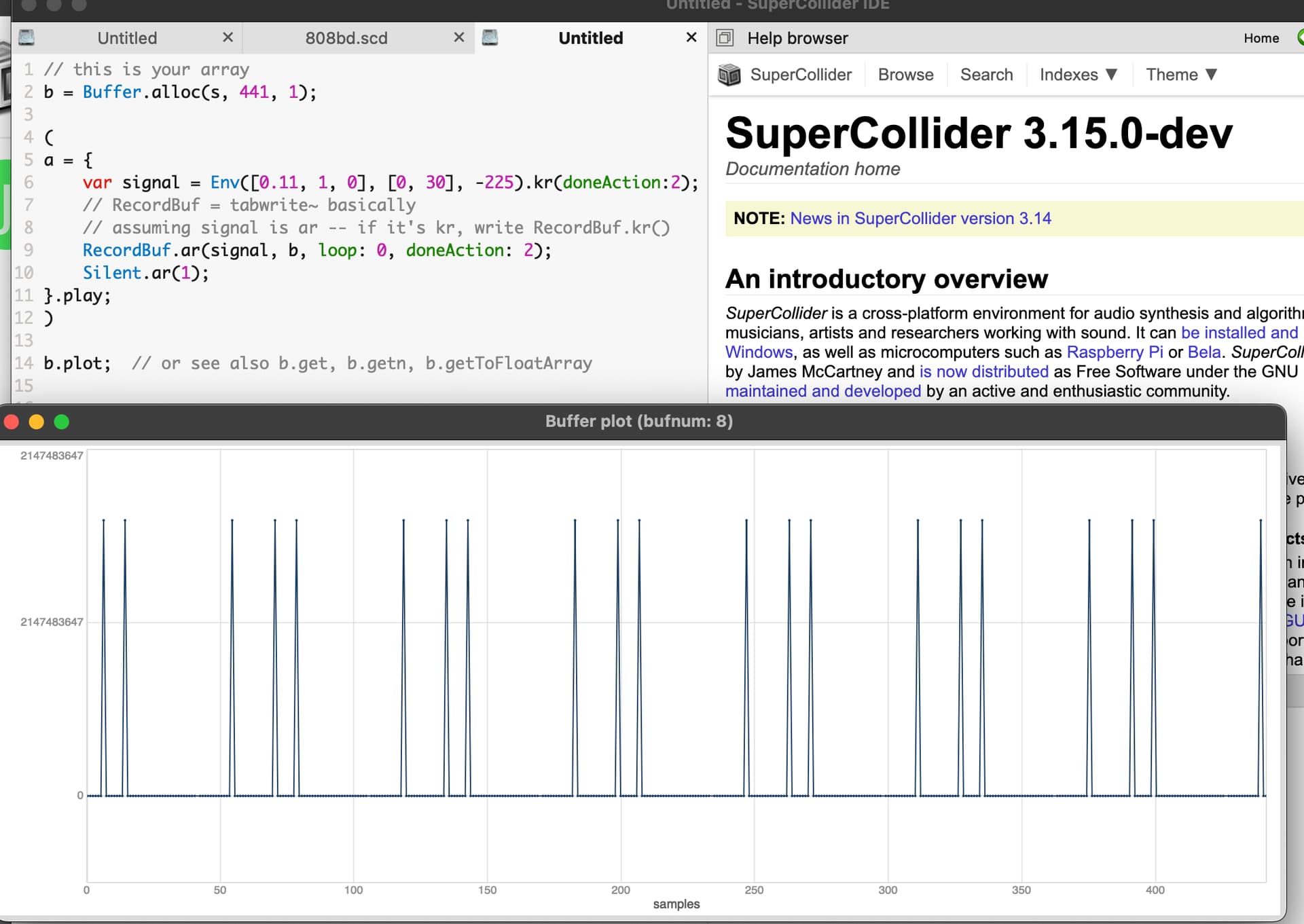
Task: Click the '0' y-axis label in plot
Action: [80, 796]
